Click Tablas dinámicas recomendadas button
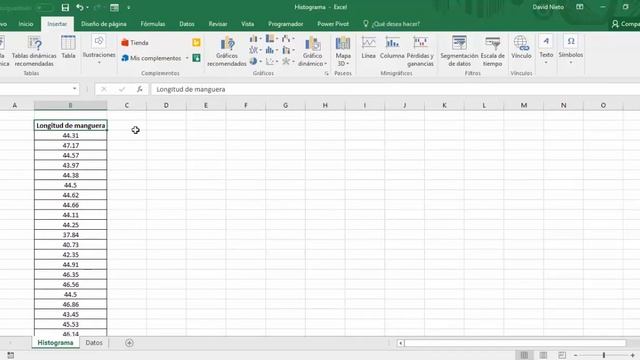The image size is (640, 360). 34,51
